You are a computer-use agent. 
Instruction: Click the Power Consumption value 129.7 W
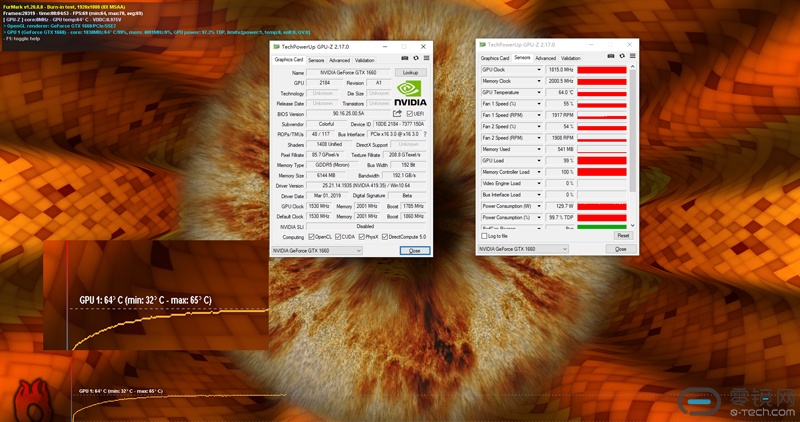coord(560,206)
